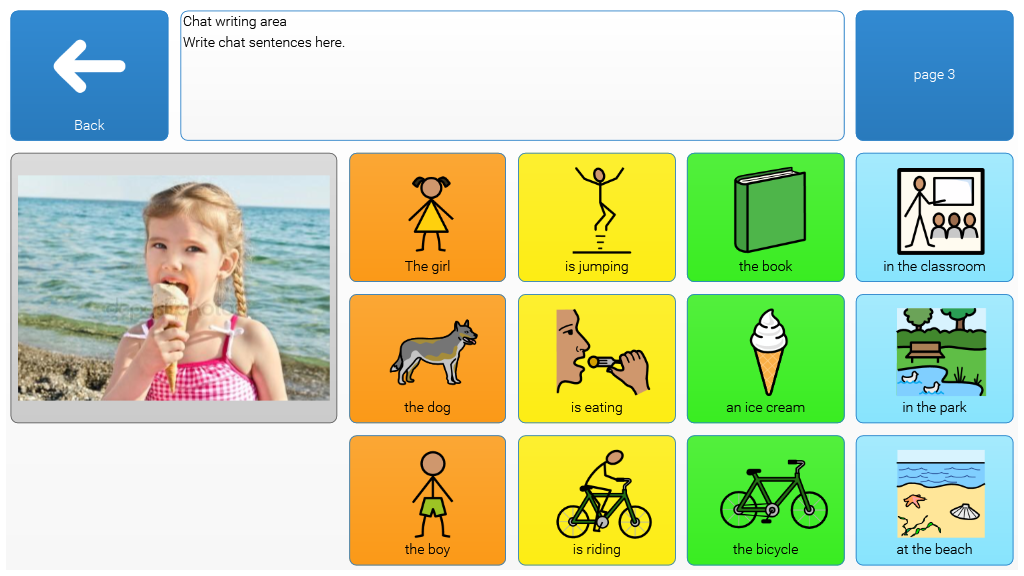The image size is (1024, 576).
Task: Click the 'Write chat sentences here.' text
Action: coord(264,42)
